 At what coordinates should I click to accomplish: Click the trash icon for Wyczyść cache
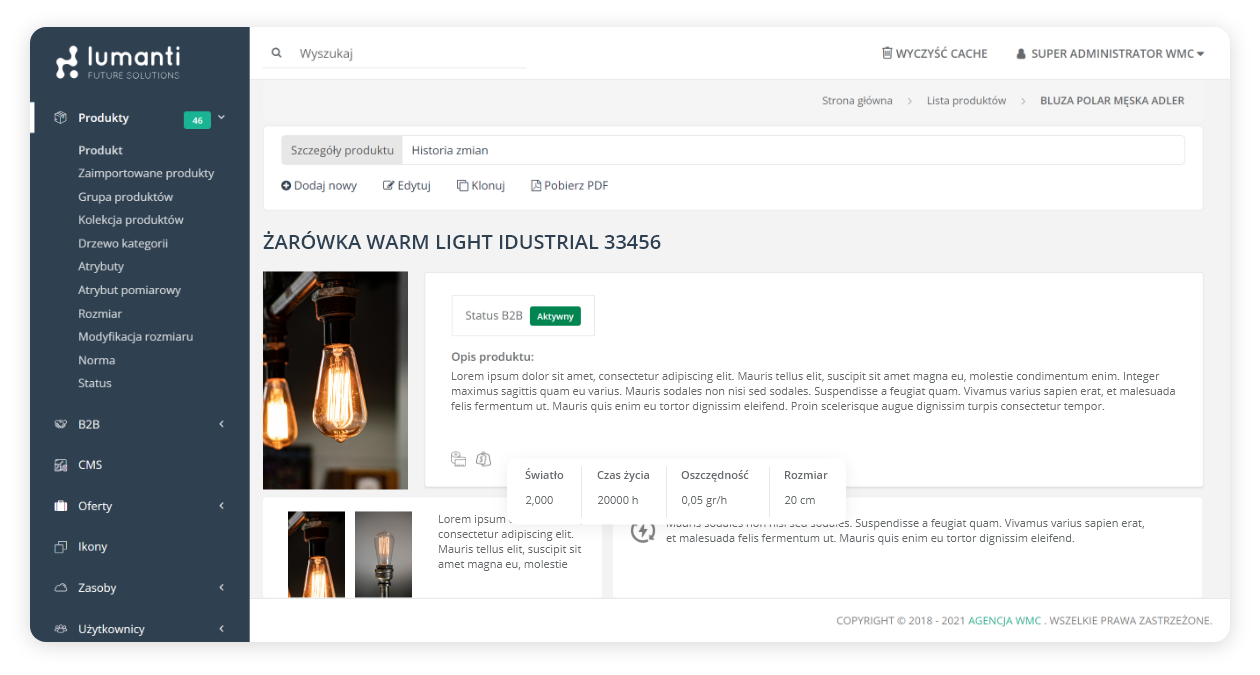point(887,53)
